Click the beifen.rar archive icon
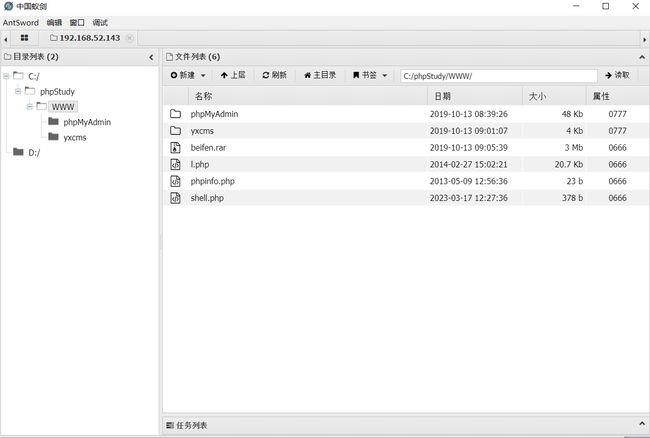The height and width of the screenshot is (438, 650). click(x=175, y=148)
